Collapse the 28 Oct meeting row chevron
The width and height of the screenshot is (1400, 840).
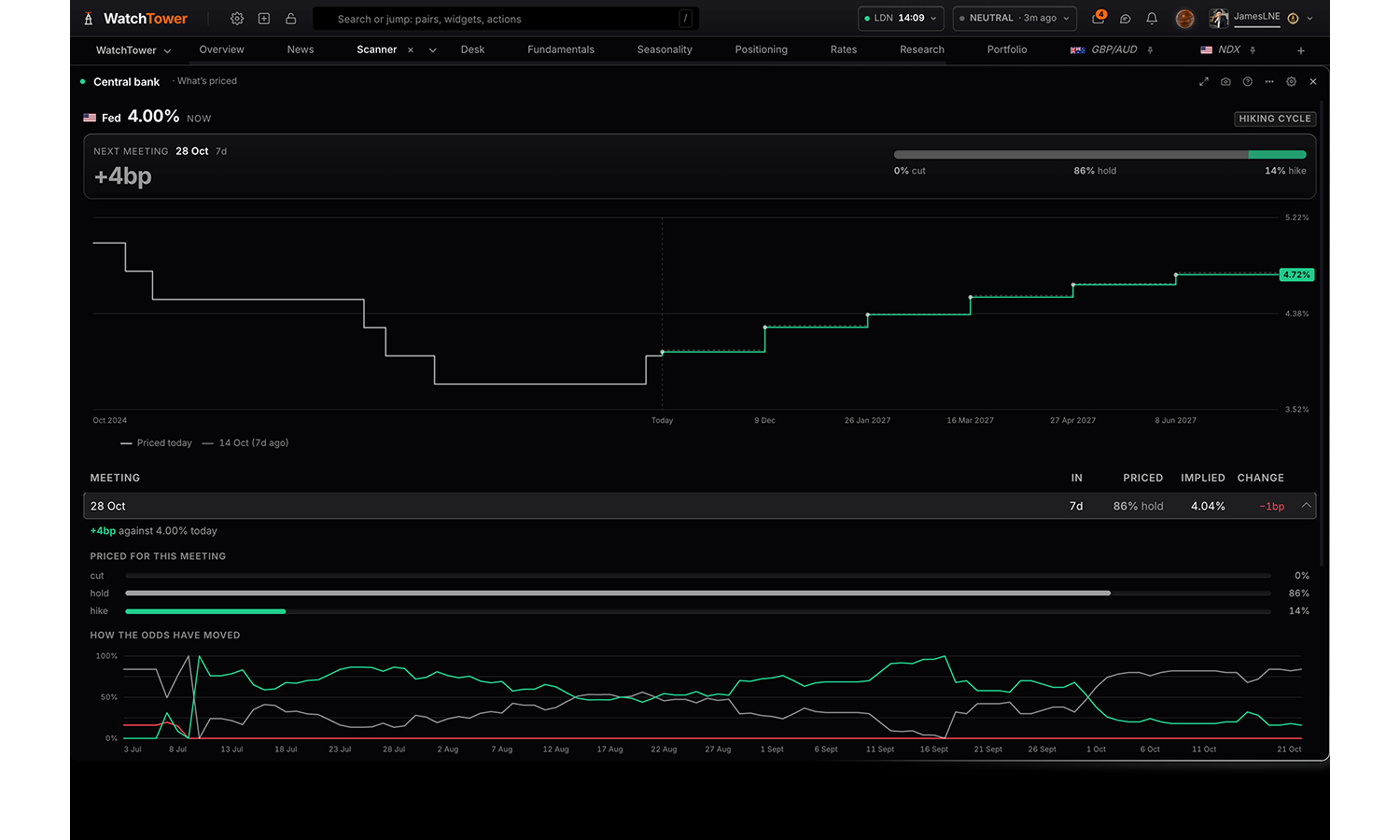[1307, 506]
